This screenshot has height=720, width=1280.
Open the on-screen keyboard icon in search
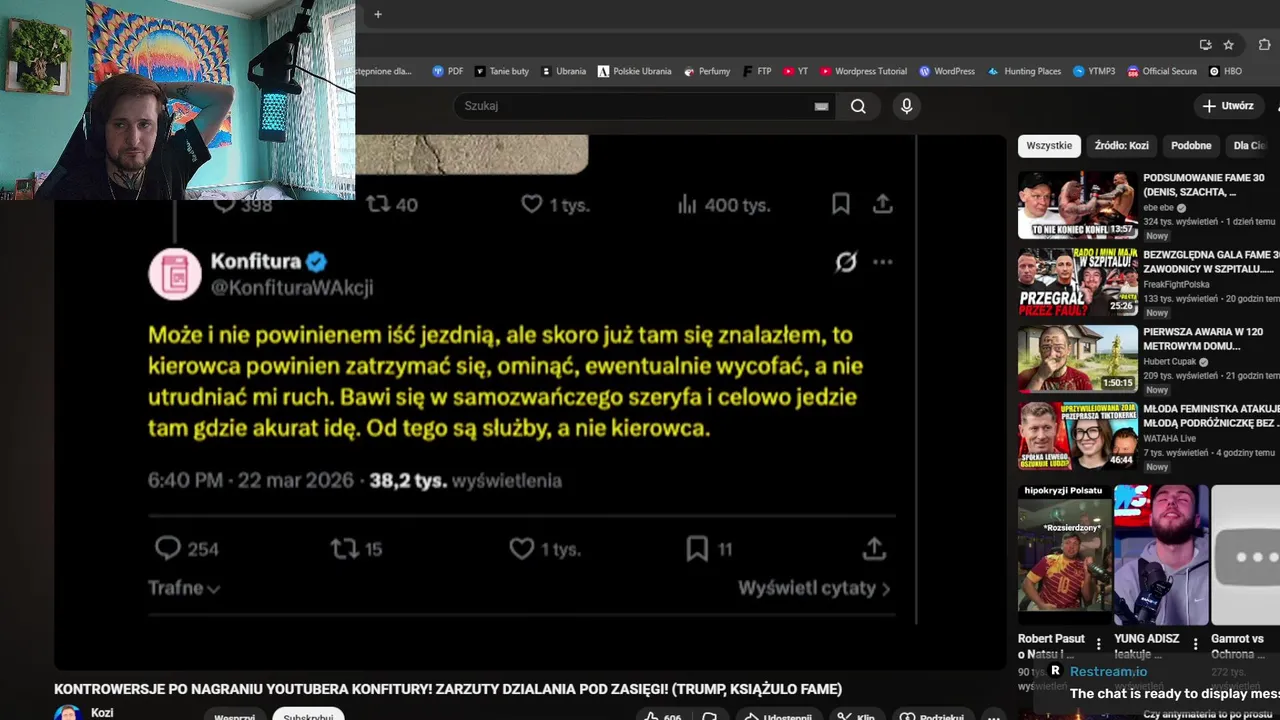coord(821,106)
